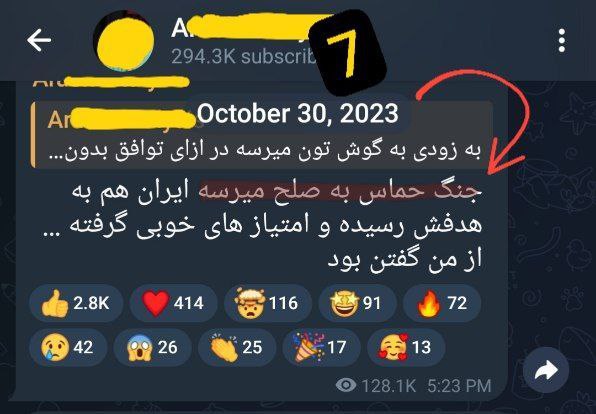Tap the 5:23 PM message timestamp
Viewport: 596px width, 414px height.
tap(459, 386)
